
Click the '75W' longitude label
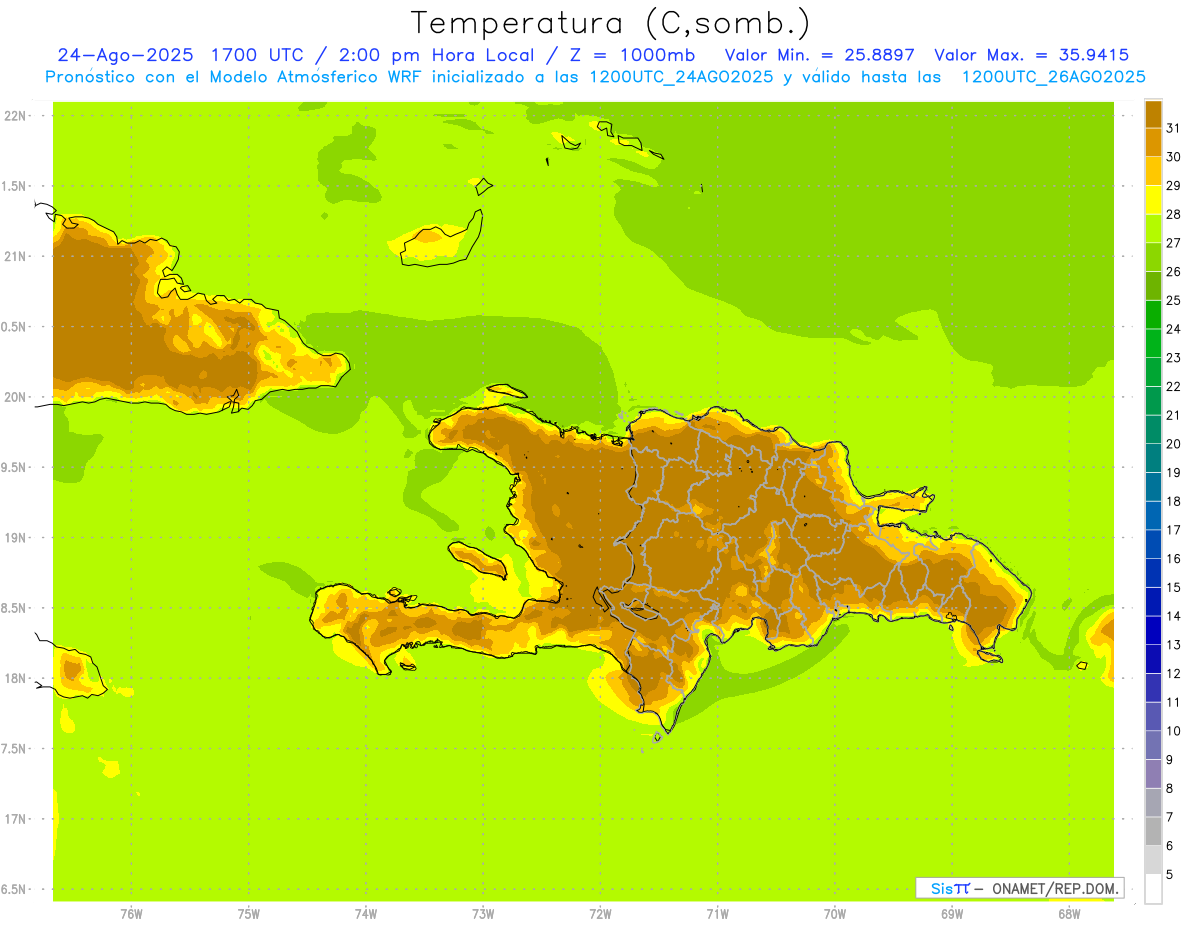click(x=248, y=914)
